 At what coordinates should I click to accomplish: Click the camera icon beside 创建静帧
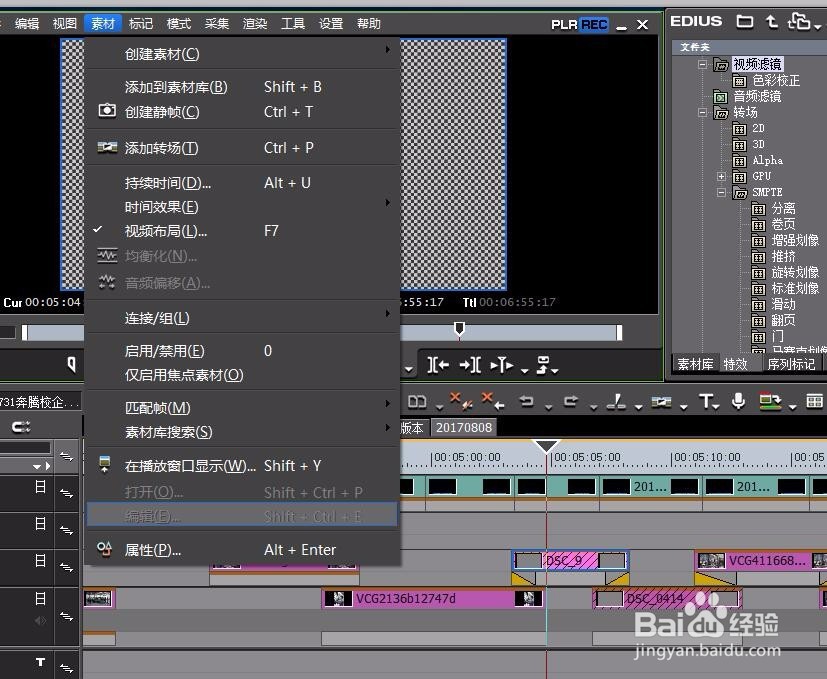[x=107, y=111]
